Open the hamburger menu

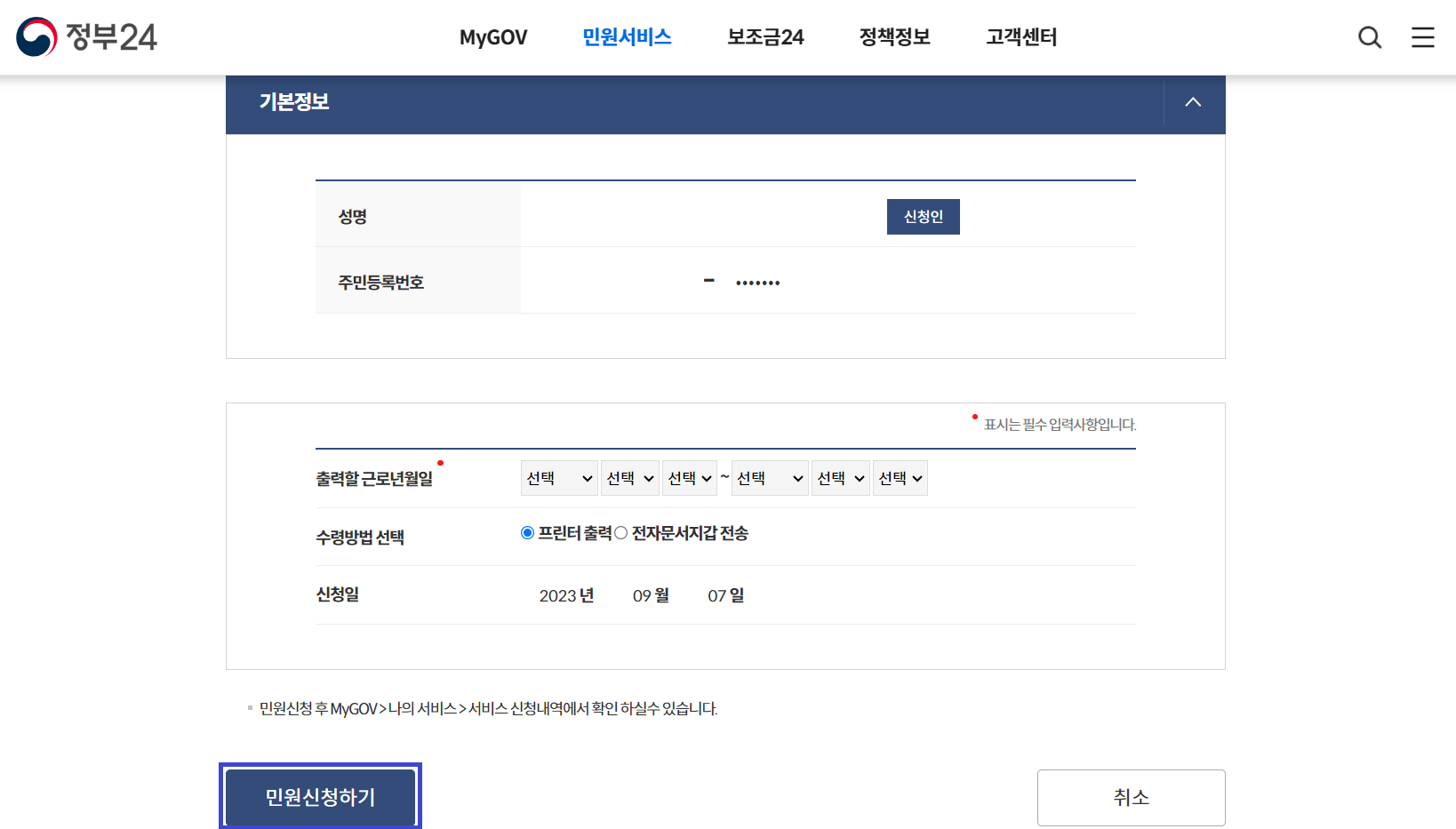[x=1422, y=37]
